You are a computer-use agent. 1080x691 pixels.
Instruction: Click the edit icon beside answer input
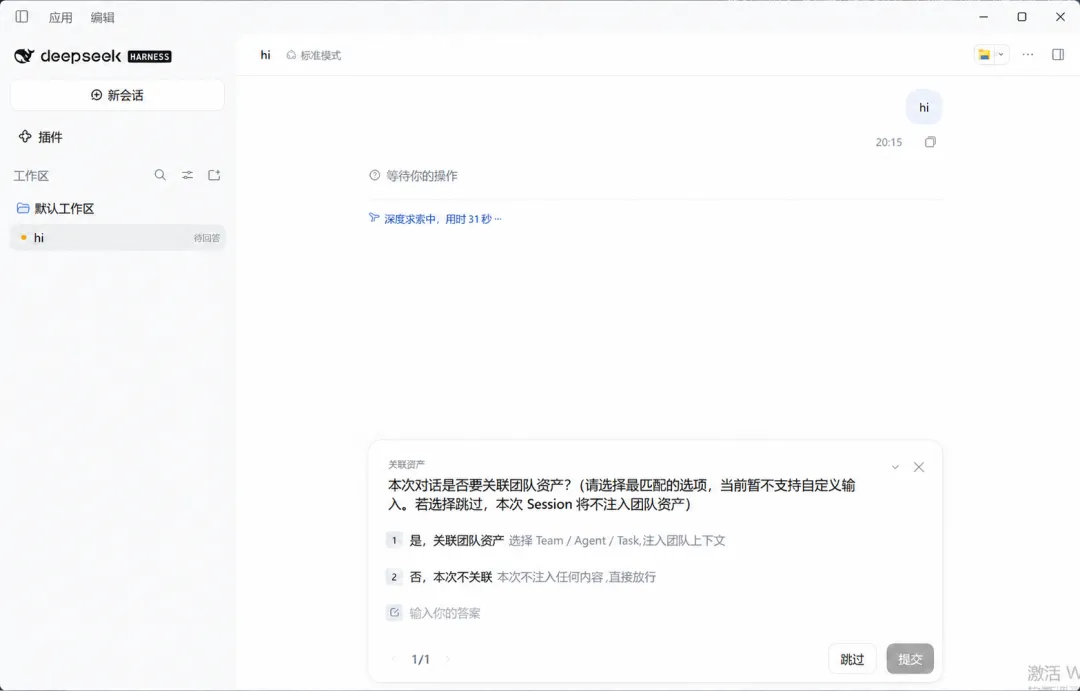point(394,612)
